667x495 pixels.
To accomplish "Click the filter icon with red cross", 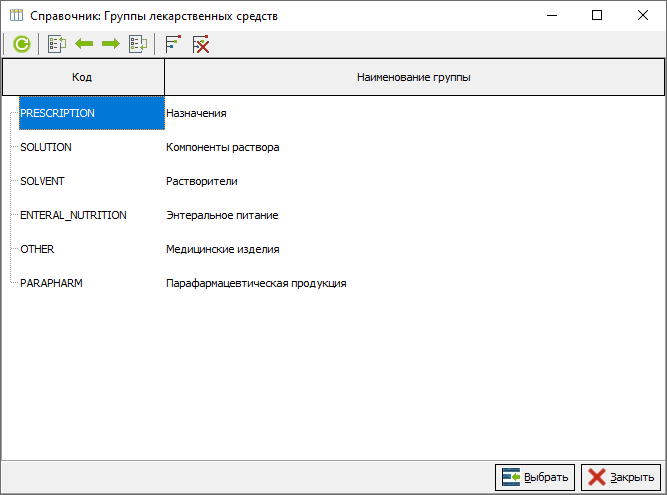I will coord(201,44).
